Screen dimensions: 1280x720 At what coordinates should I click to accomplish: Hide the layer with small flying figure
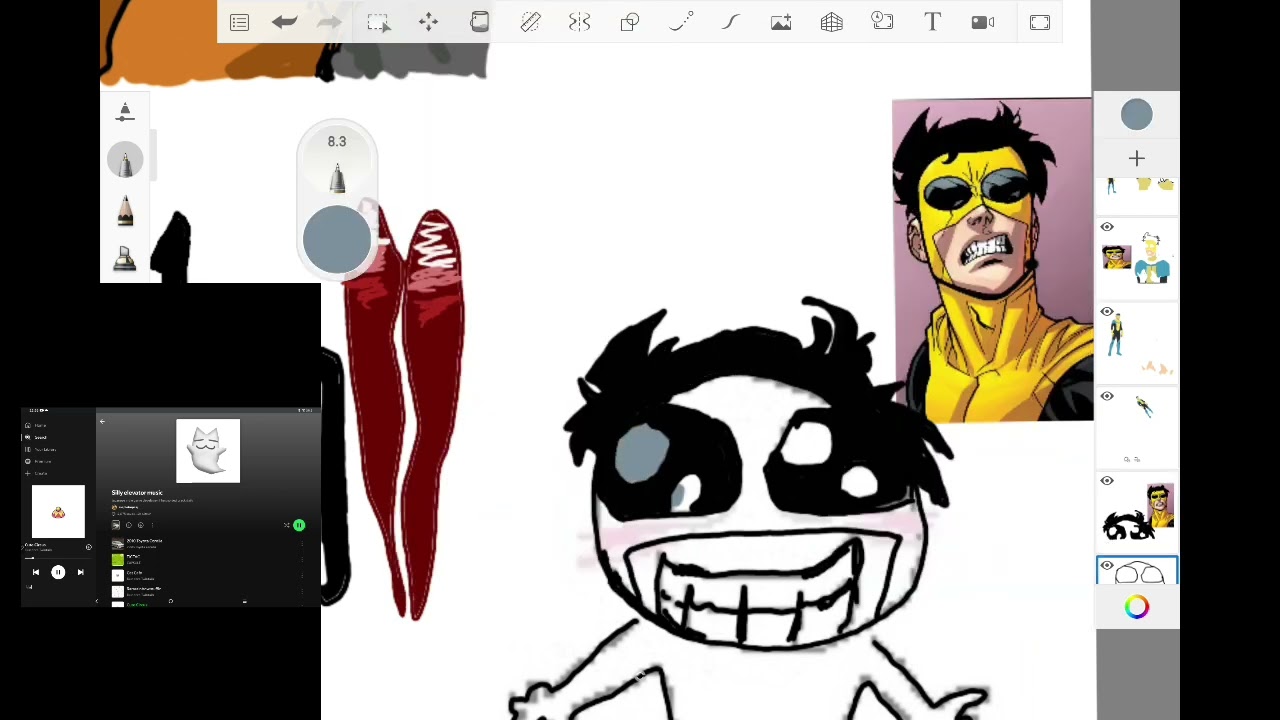[1107, 396]
